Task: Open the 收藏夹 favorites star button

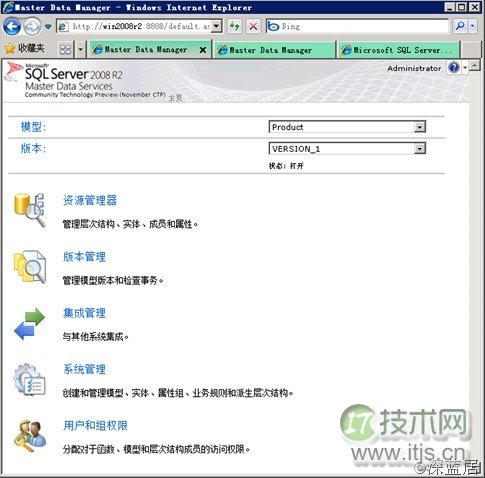Action: tap(24, 49)
